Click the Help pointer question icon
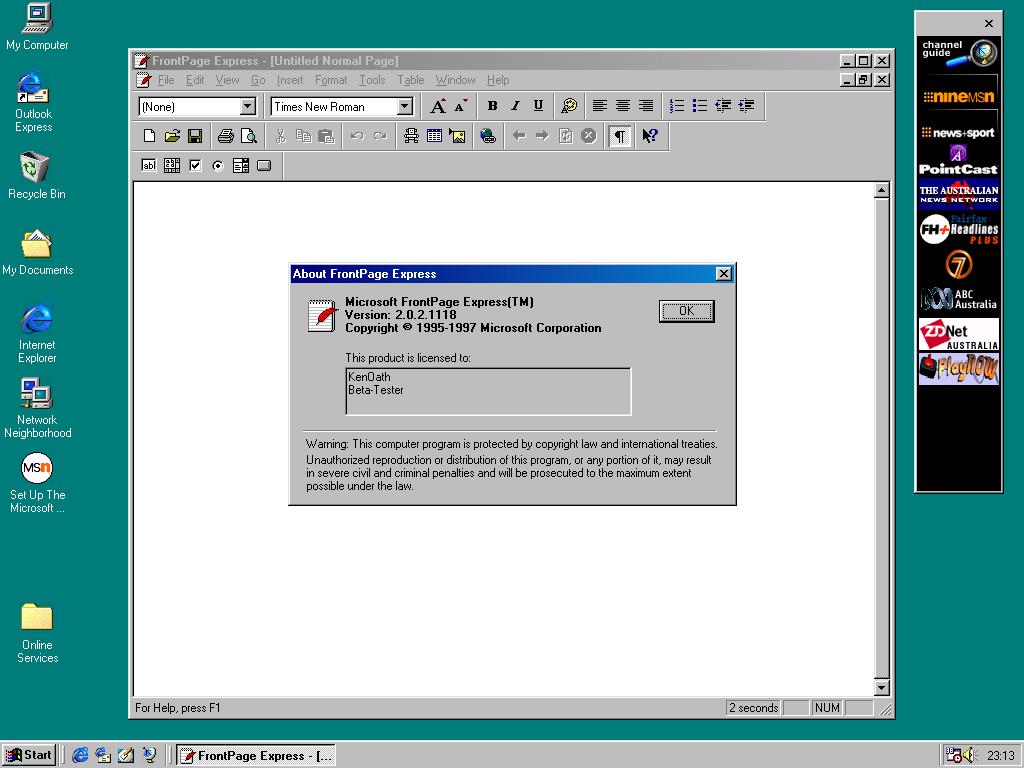The width and height of the screenshot is (1024, 768). tap(650, 136)
